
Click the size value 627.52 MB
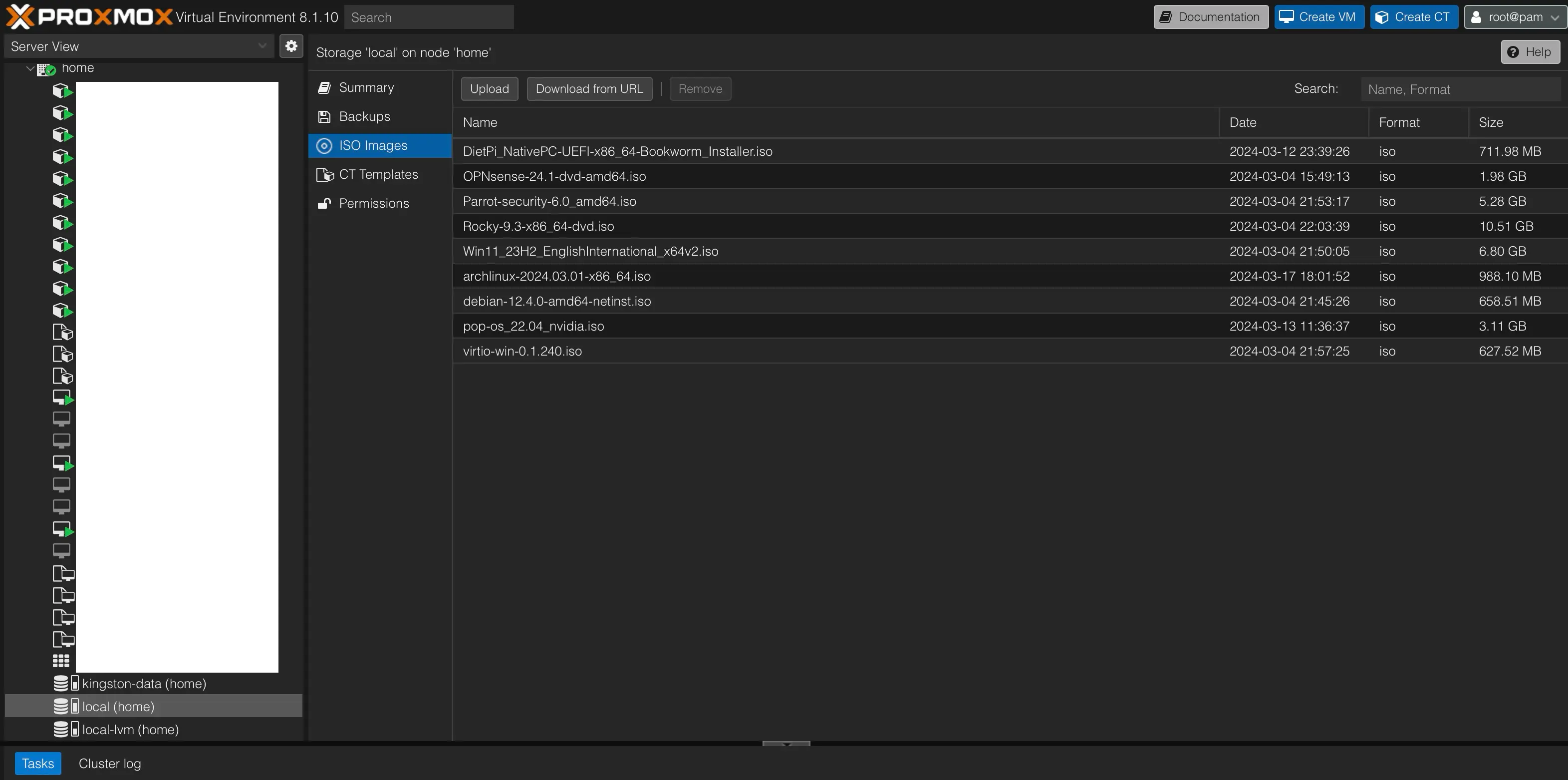(x=1510, y=351)
